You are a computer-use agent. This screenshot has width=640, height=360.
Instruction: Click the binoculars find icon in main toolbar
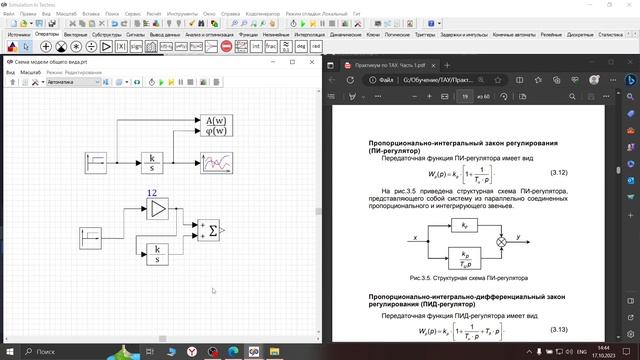(x=201, y=24)
